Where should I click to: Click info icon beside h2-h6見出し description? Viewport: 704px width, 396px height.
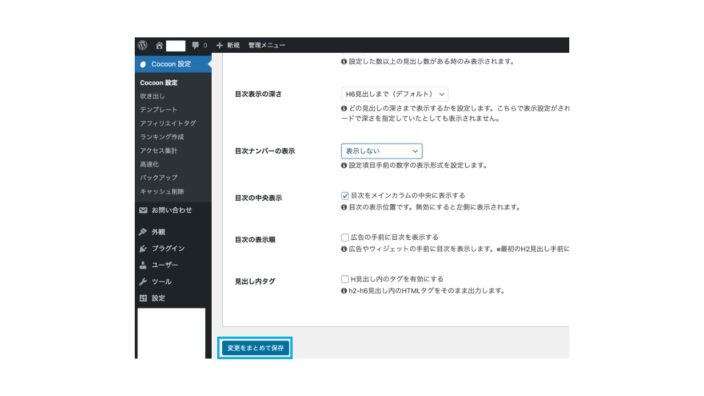pyautogui.click(x=344, y=290)
